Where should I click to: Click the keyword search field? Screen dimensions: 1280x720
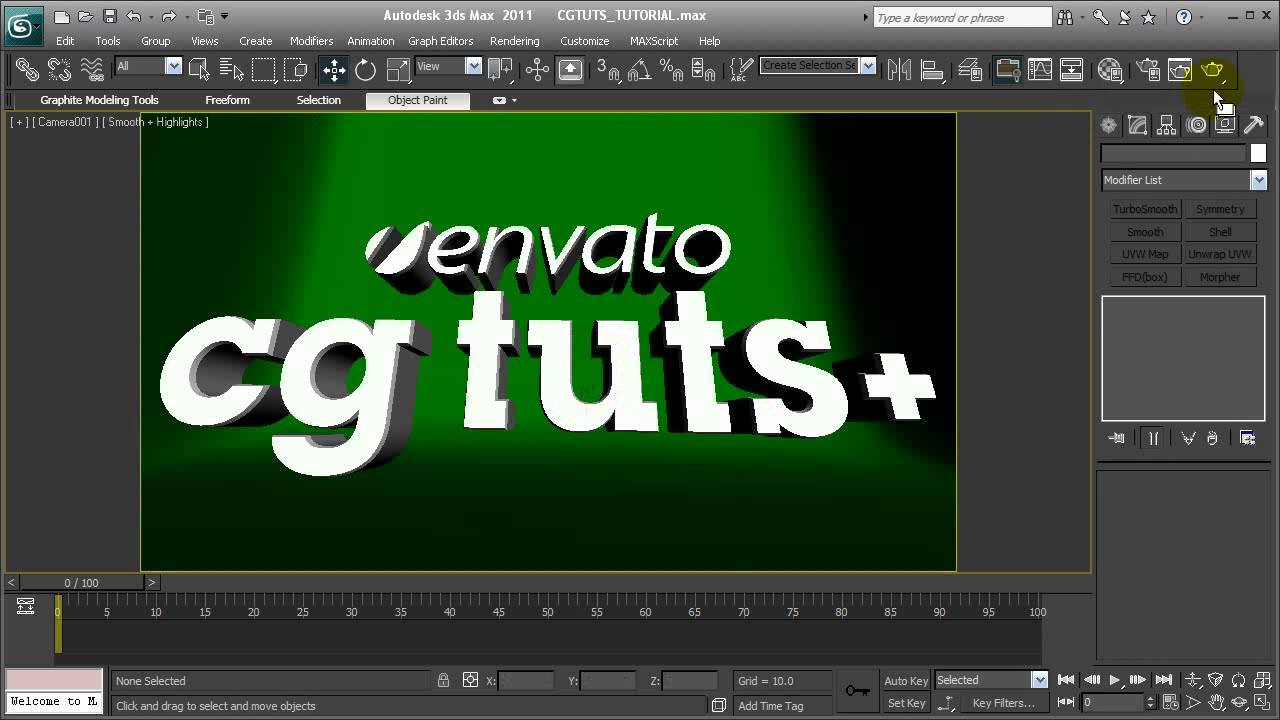click(962, 18)
